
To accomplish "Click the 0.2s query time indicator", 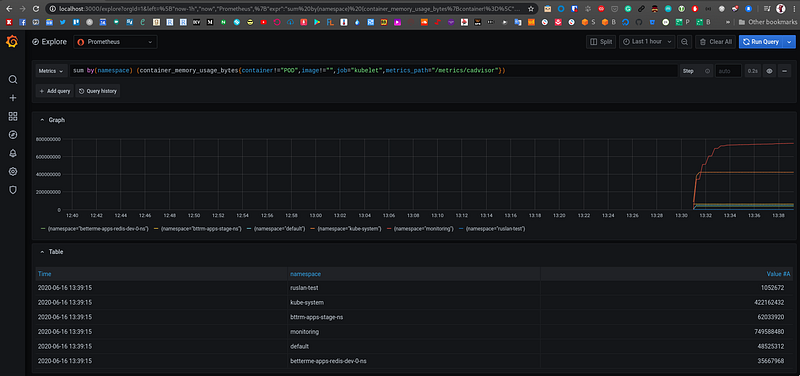I will click(753, 71).
